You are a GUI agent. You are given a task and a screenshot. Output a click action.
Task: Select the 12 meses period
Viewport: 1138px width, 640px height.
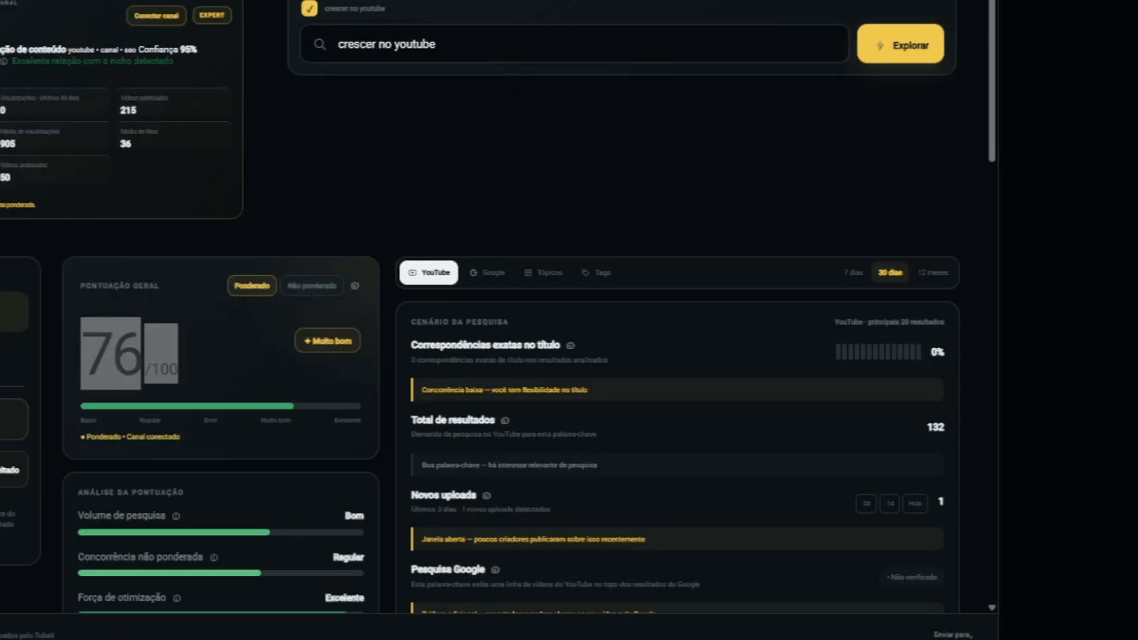pos(933,273)
